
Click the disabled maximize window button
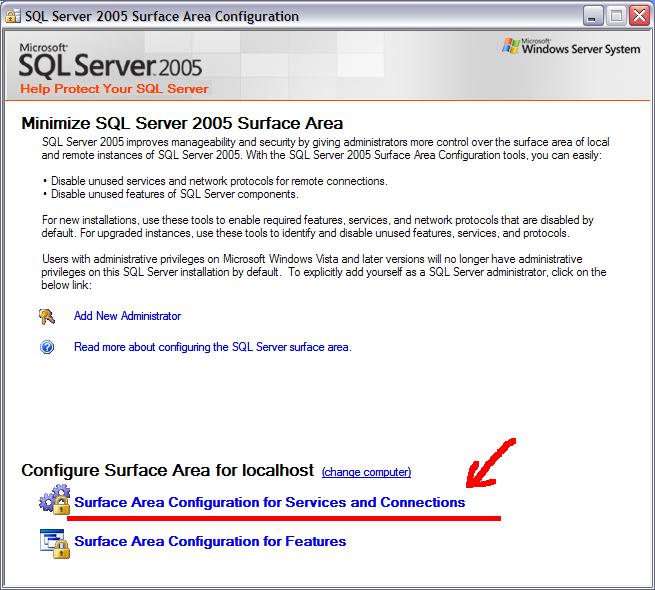[616, 16]
